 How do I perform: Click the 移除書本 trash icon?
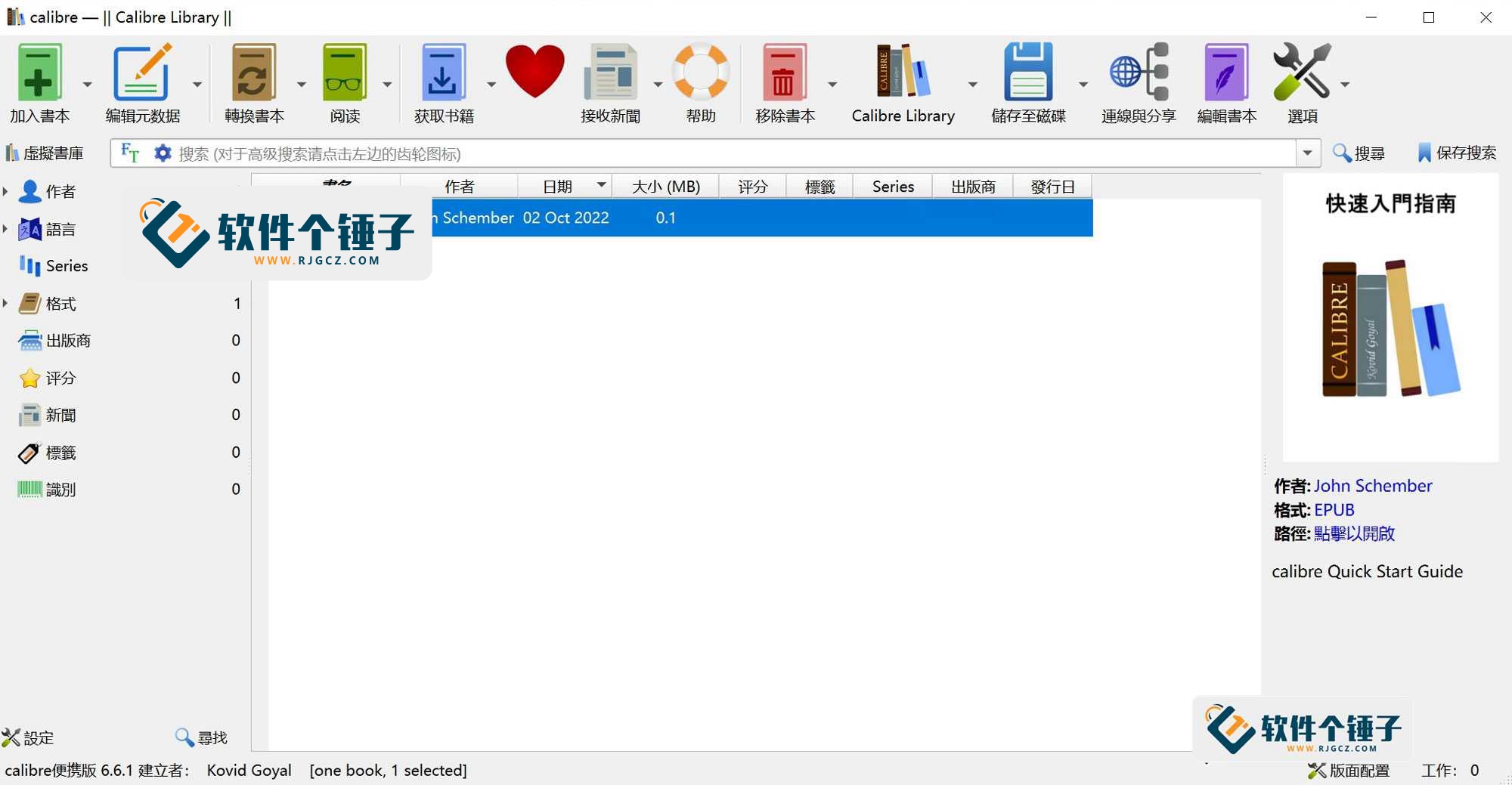(784, 73)
